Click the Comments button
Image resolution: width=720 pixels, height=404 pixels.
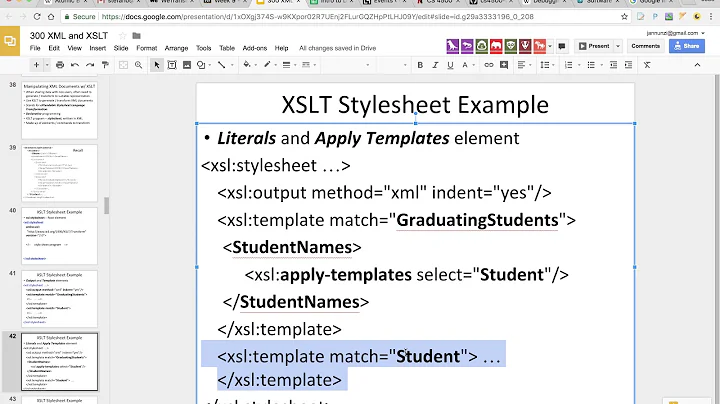(645, 46)
